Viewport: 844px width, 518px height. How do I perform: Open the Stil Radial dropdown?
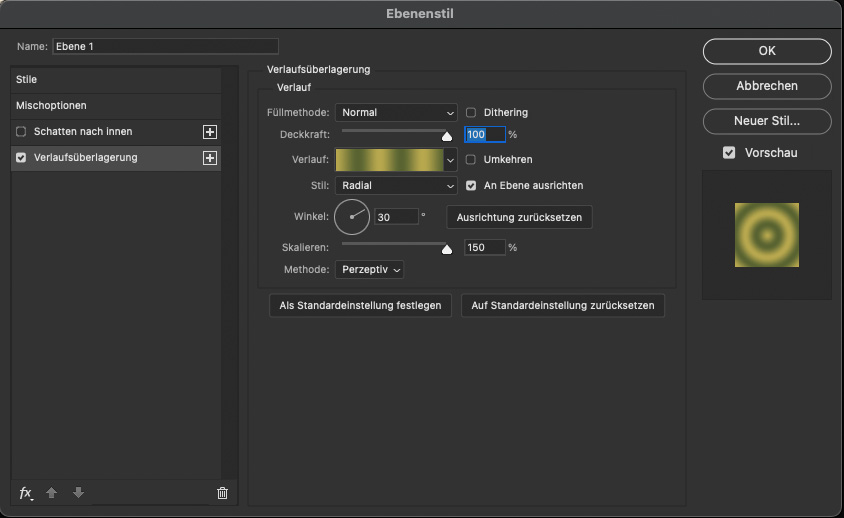396,186
